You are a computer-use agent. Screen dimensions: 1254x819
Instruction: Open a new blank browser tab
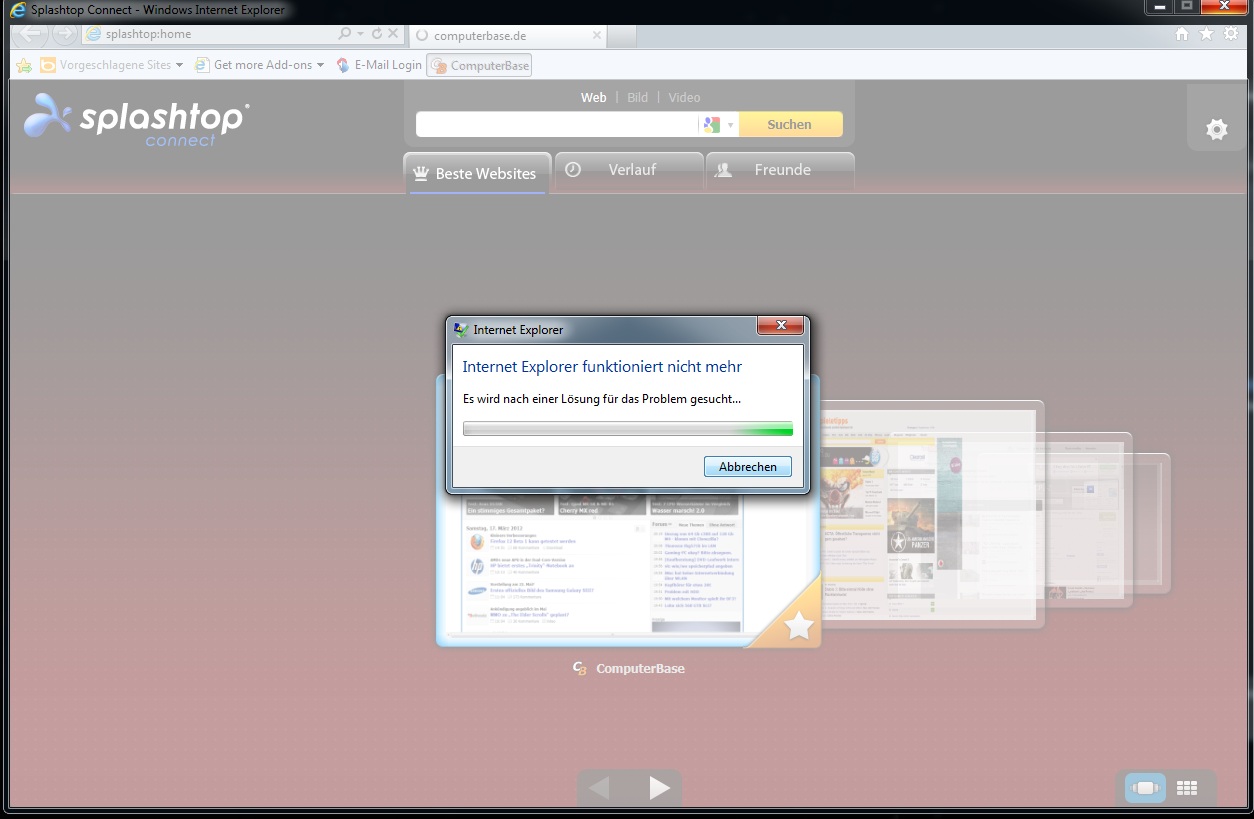pos(621,36)
